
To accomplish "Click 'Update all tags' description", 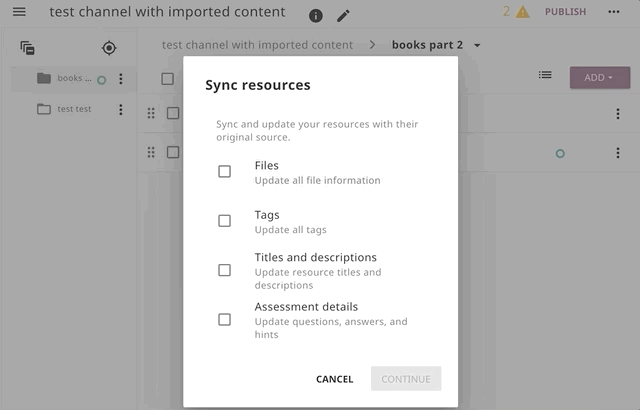I will [290, 230].
